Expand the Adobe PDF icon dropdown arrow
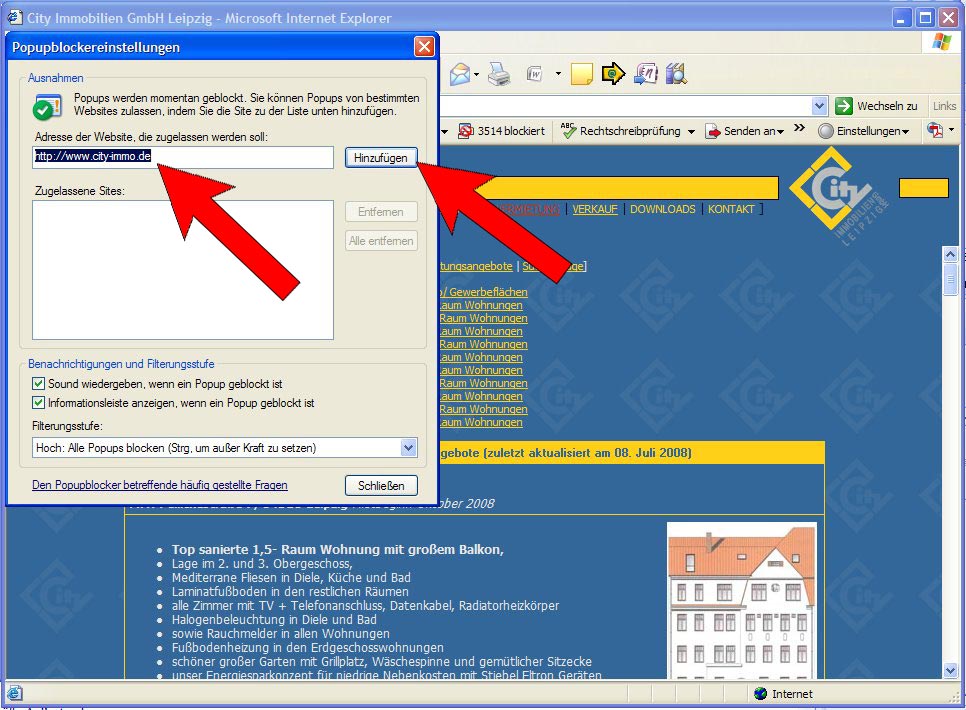Viewport: 966px width, 710px height. coord(952,129)
